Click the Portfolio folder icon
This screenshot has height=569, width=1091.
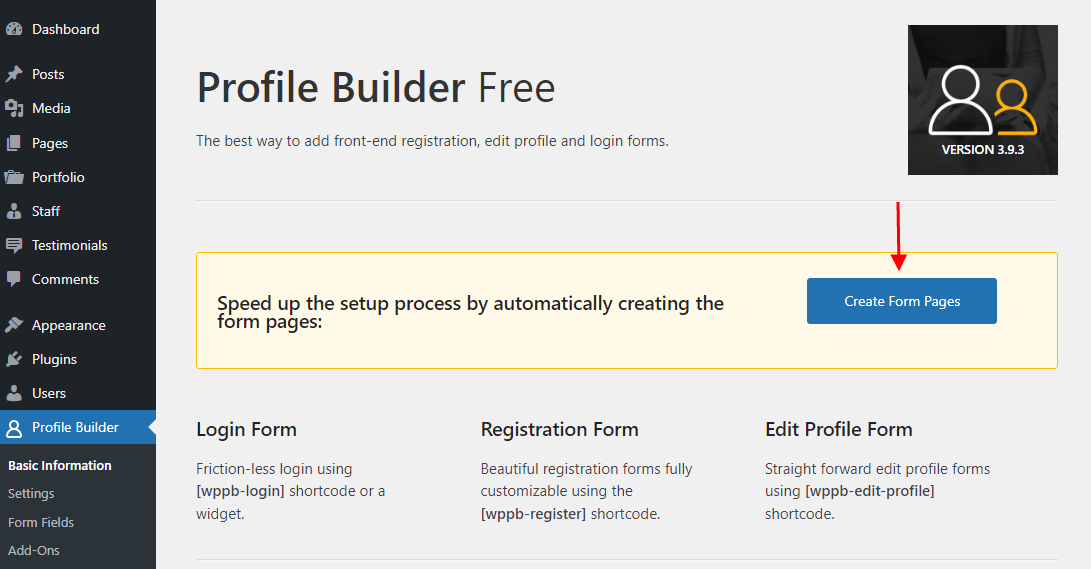click(x=14, y=177)
